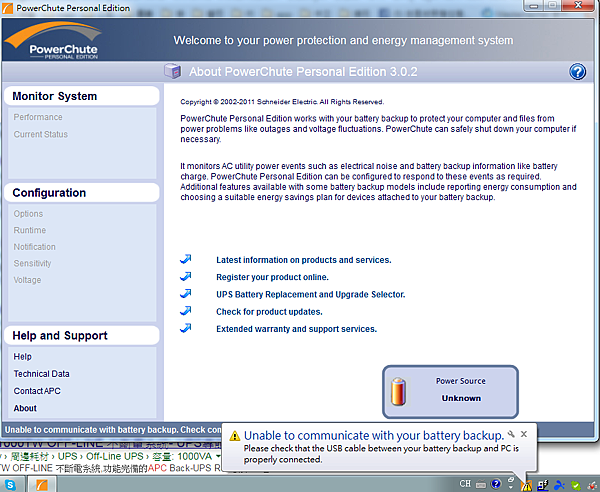Open Latest information on products and services
This screenshot has width=600, height=492.
tap(303, 260)
